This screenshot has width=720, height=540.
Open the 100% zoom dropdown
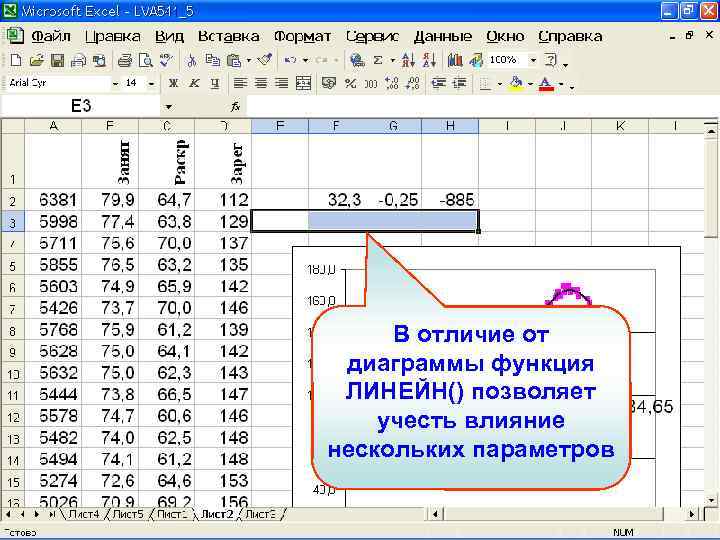[533, 60]
